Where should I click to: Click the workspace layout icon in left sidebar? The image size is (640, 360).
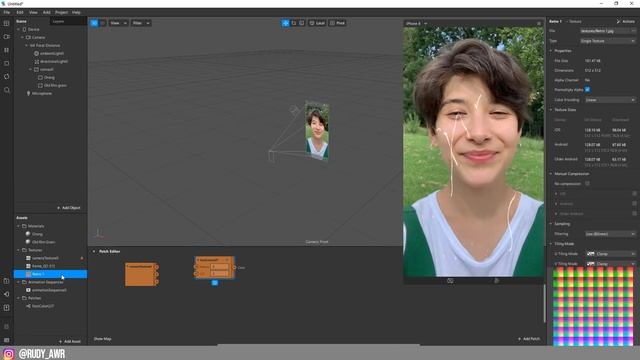pos(7,24)
